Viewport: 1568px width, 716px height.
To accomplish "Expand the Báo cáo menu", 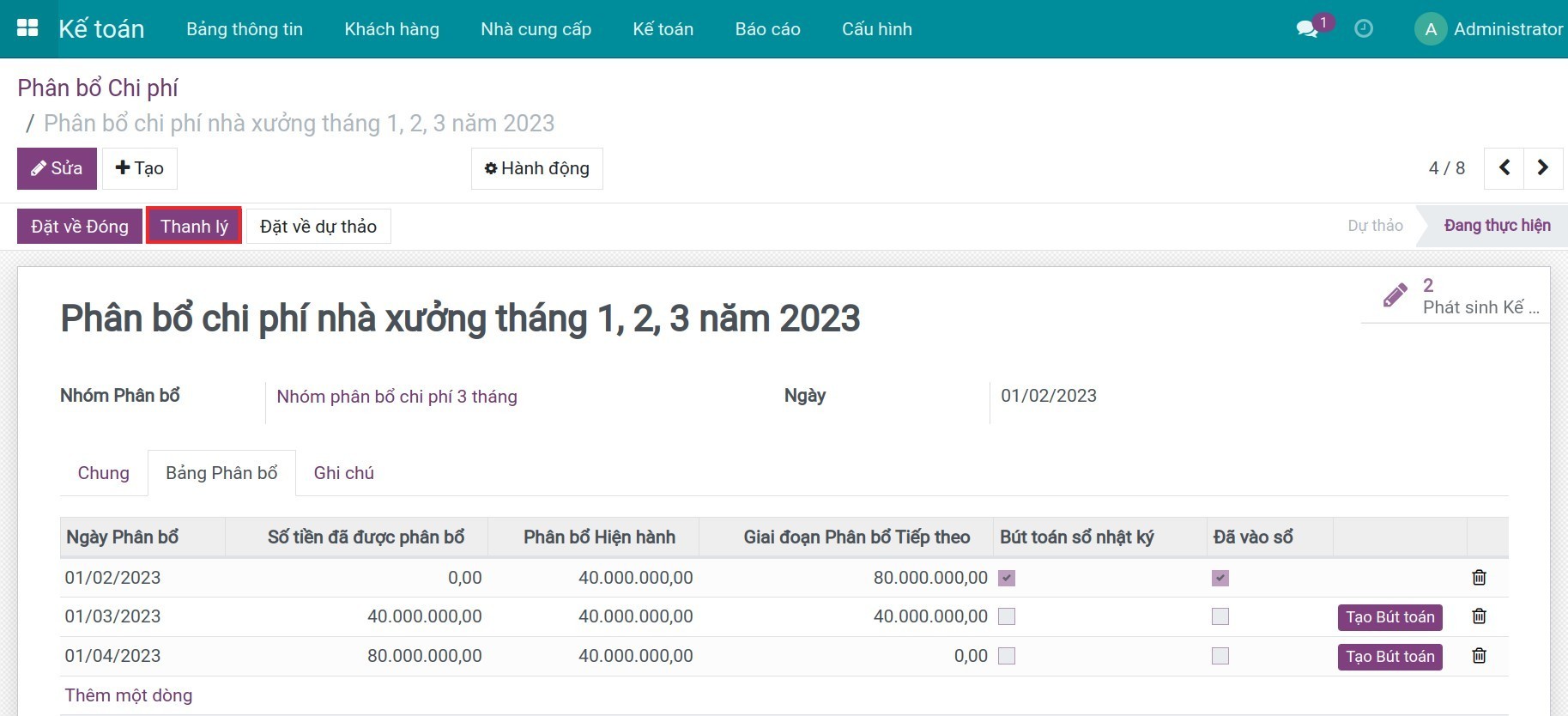I will 767,29.
